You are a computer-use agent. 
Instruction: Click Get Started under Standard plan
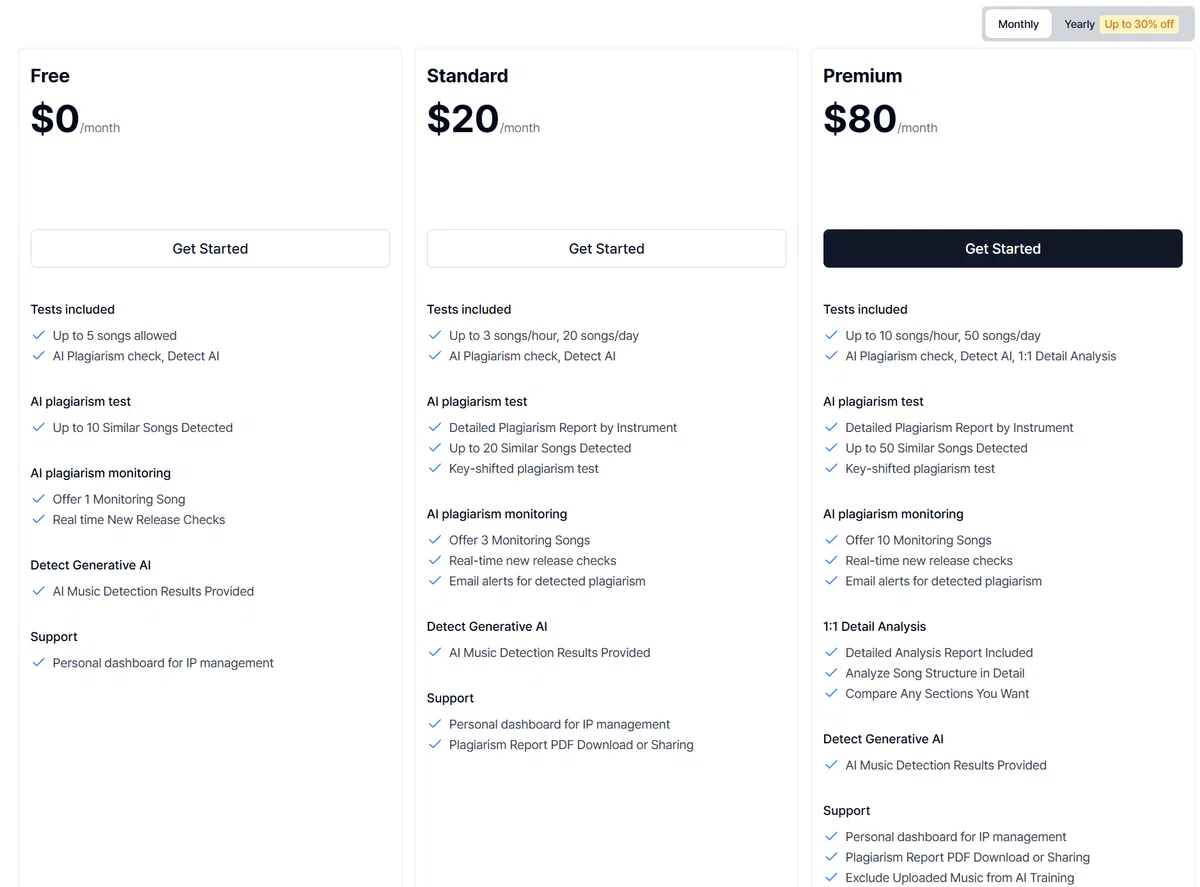coord(606,248)
